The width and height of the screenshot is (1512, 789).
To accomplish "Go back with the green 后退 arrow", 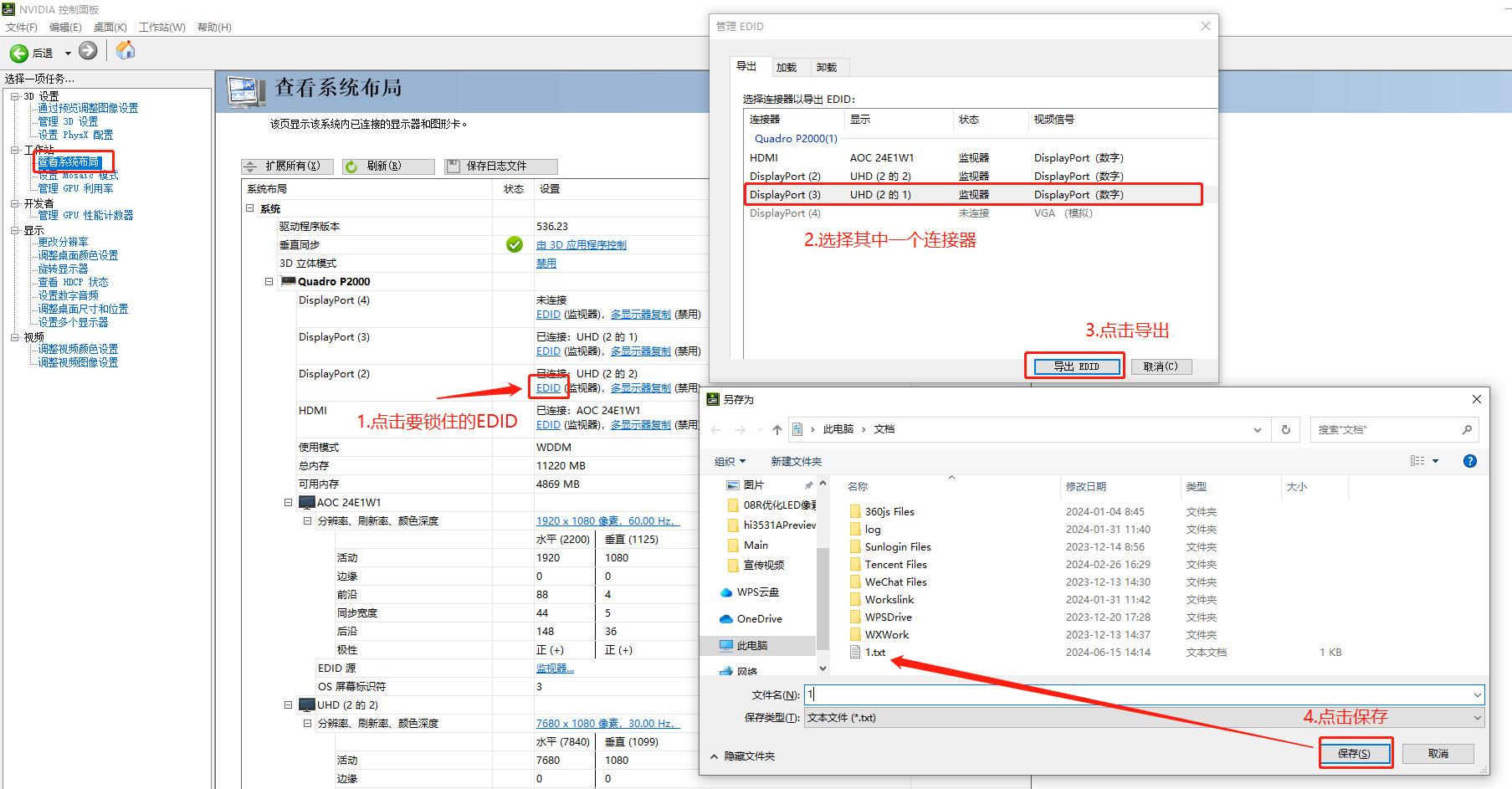I will point(19,53).
